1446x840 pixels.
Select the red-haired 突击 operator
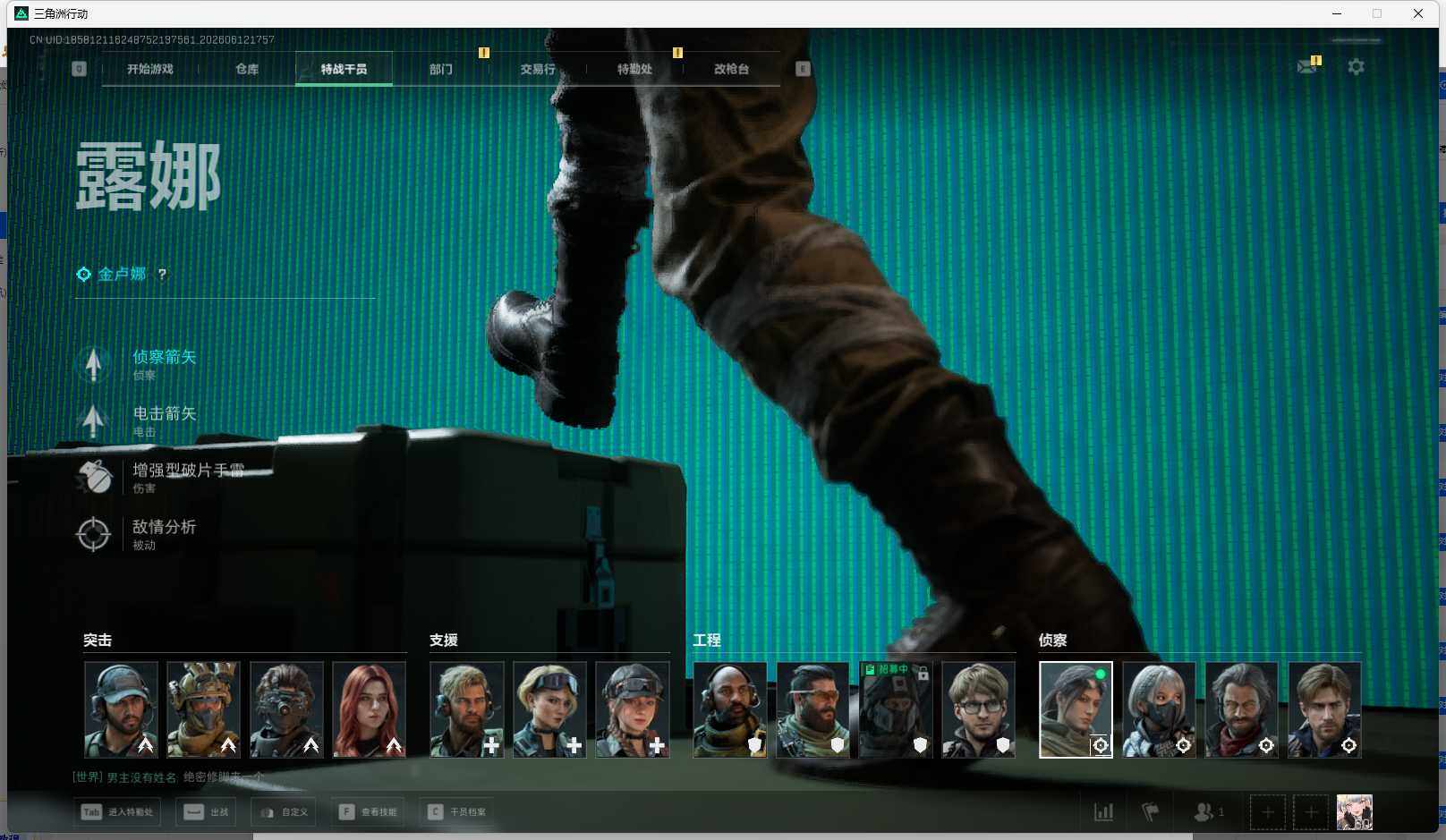click(x=369, y=709)
